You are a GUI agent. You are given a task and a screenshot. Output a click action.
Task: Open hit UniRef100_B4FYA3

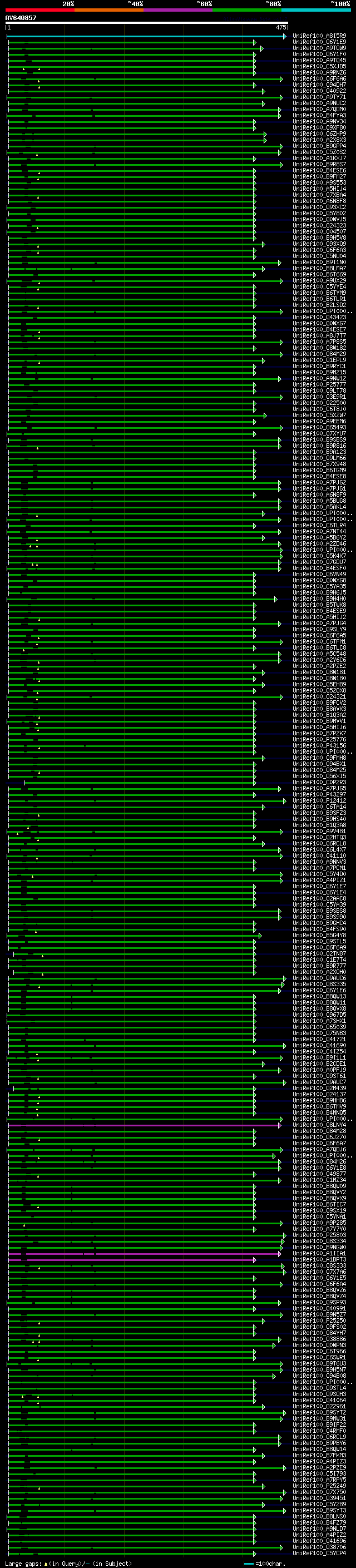319,115
